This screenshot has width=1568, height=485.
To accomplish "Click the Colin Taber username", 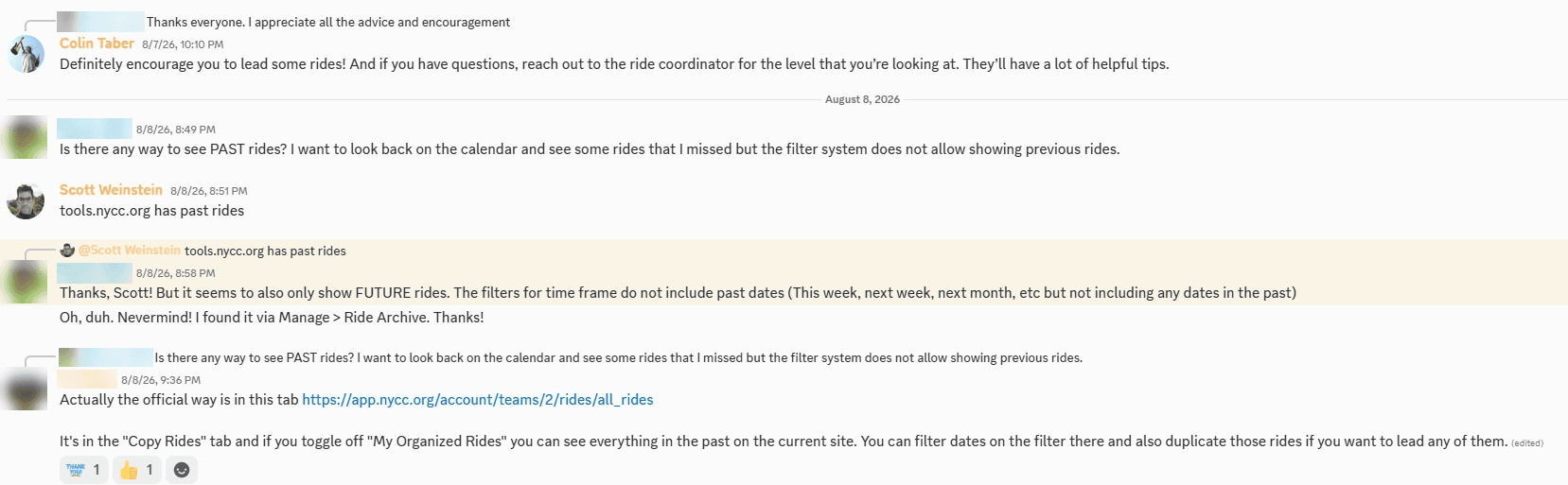I will pyautogui.click(x=97, y=43).
